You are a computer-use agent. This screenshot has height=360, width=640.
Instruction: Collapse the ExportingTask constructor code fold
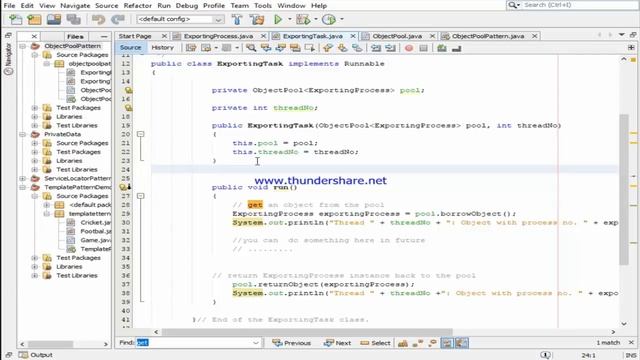(140, 134)
